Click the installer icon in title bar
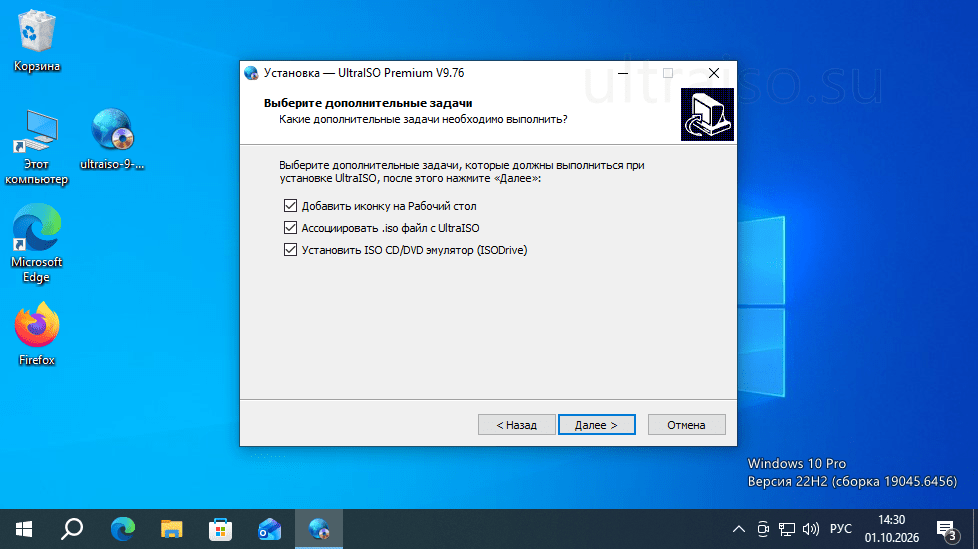The image size is (978, 549). pyautogui.click(x=251, y=73)
